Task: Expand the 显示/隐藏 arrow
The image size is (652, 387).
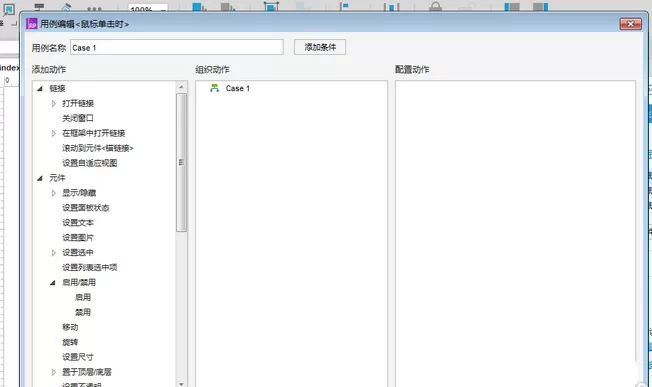Action: click(x=53, y=193)
